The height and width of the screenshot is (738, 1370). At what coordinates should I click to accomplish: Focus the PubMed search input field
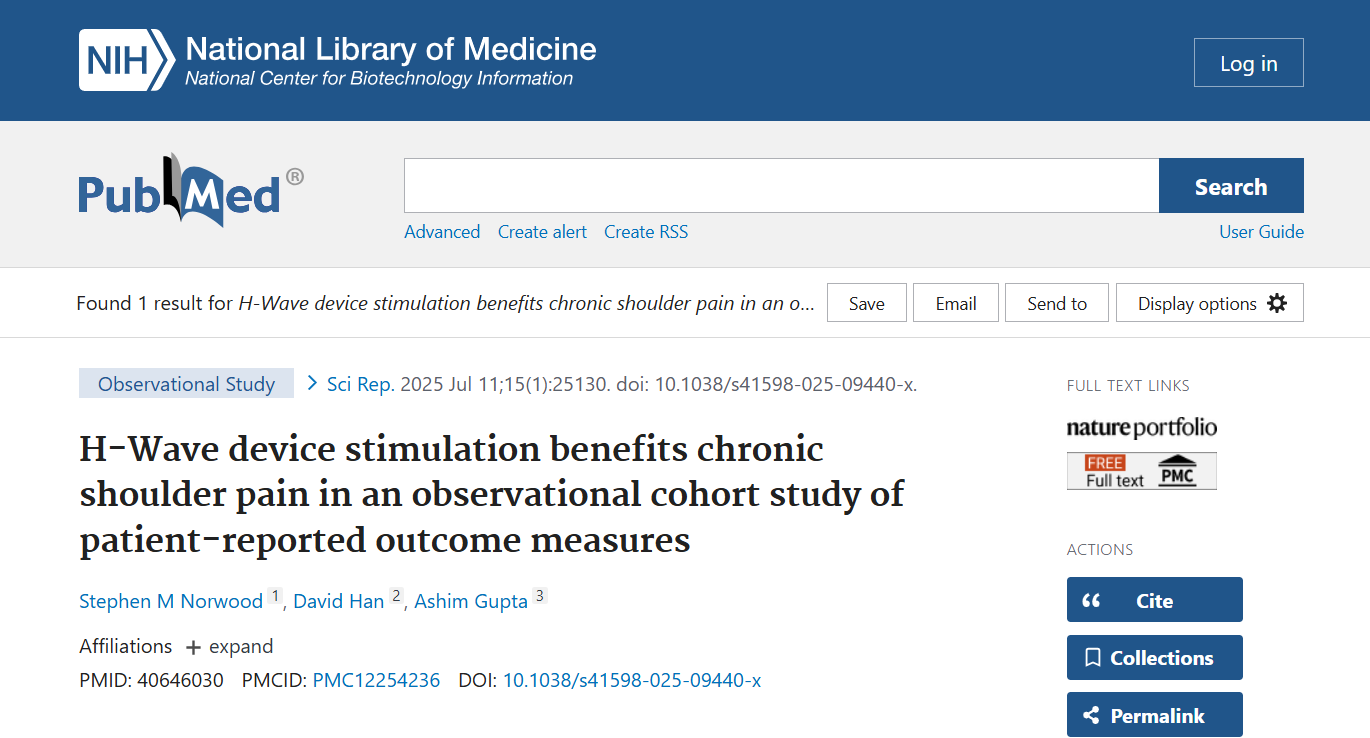[781, 186]
